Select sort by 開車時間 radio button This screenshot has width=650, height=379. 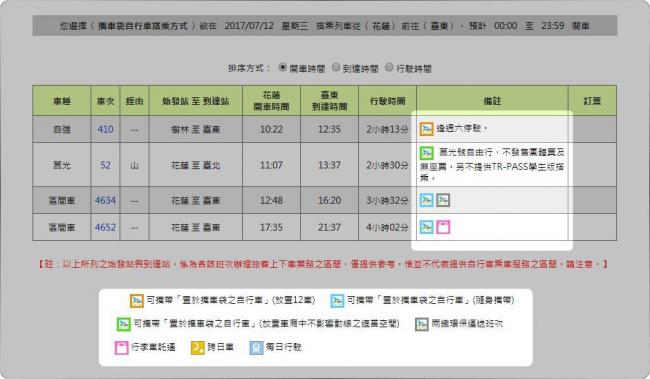(x=282, y=67)
